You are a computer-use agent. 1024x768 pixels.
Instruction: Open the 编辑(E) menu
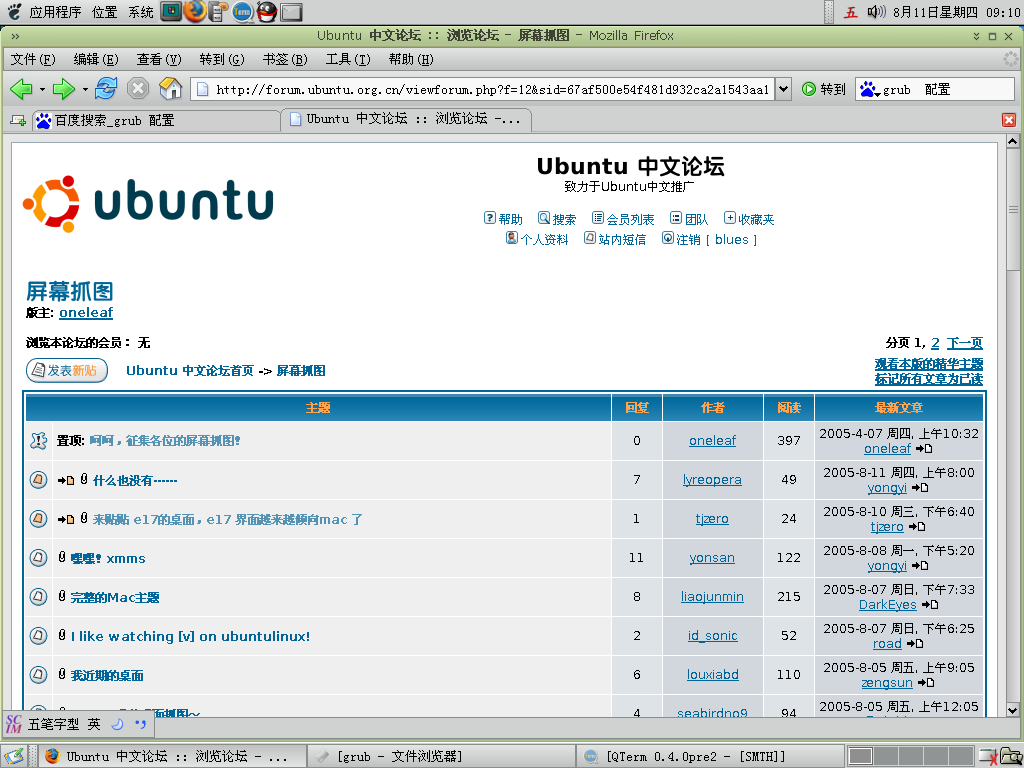coord(96,59)
